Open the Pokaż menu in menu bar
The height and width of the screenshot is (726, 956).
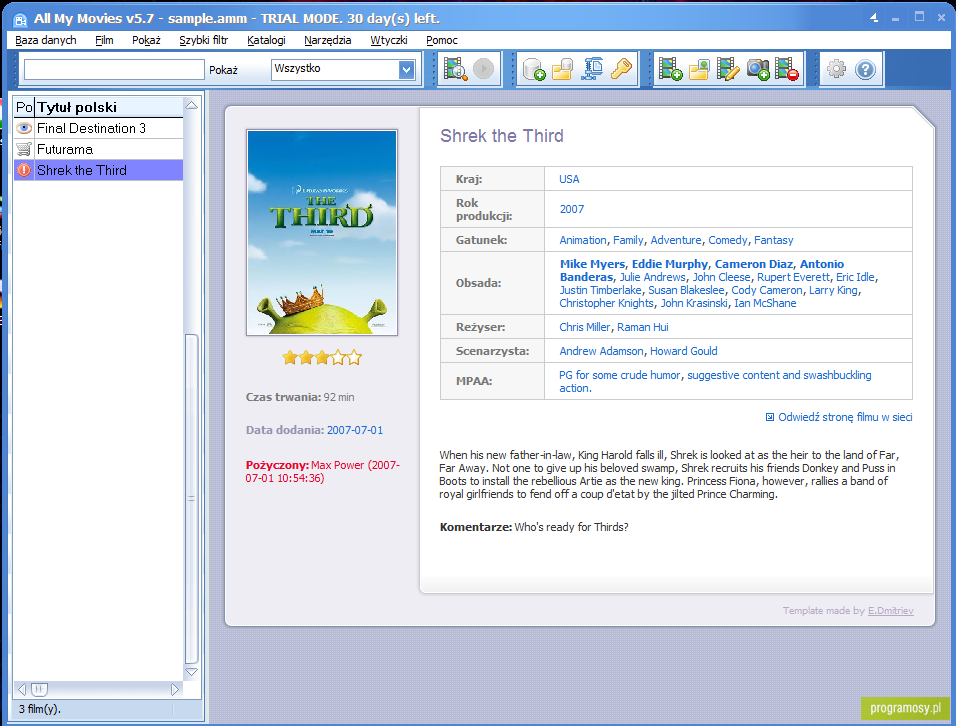coord(146,40)
